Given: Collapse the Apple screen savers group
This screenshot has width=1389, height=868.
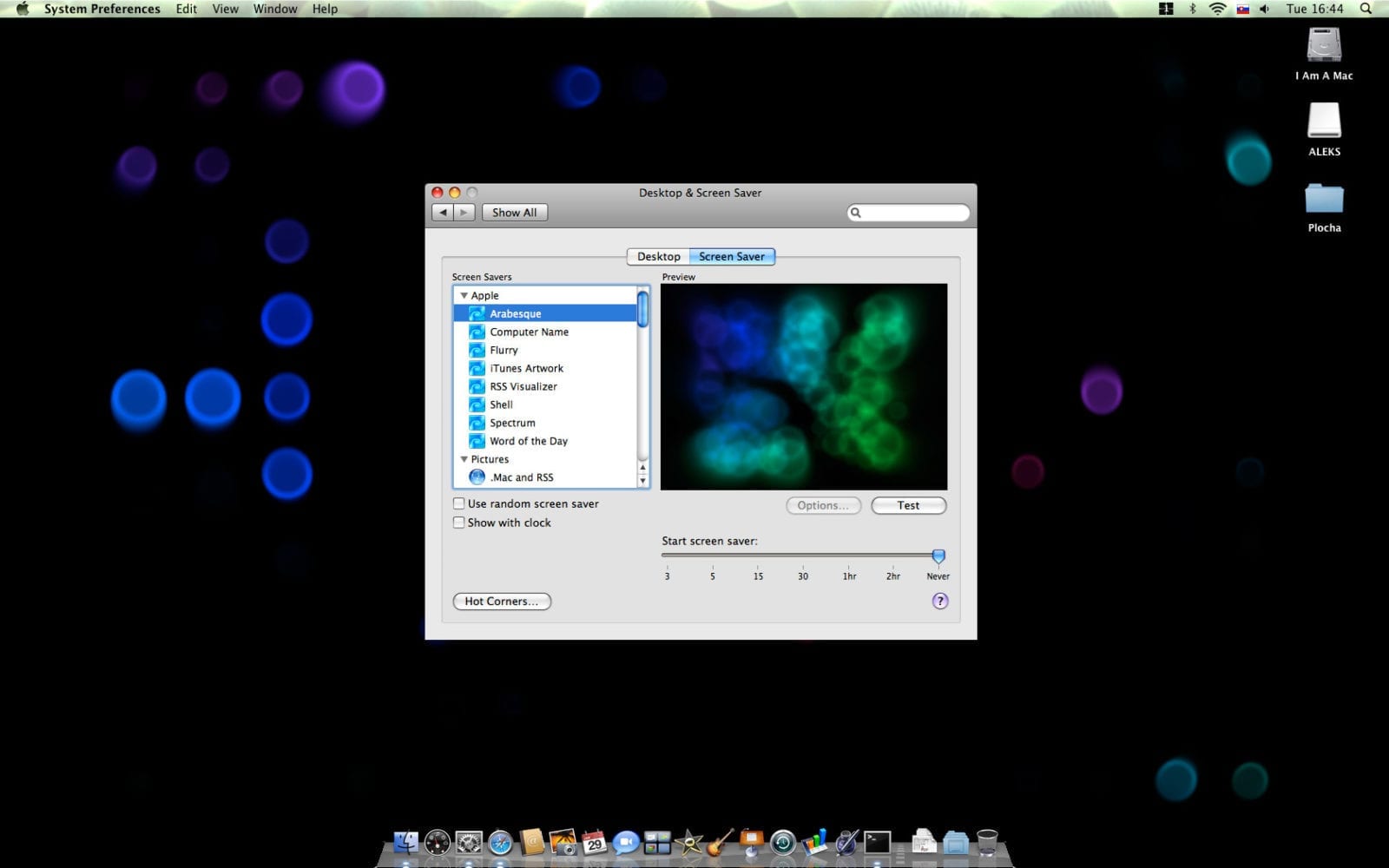Looking at the screenshot, I should [464, 296].
